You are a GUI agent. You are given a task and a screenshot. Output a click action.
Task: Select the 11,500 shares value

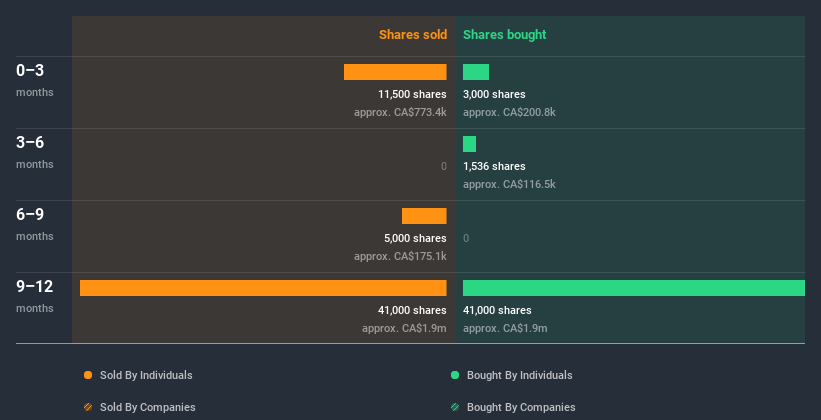coord(413,94)
